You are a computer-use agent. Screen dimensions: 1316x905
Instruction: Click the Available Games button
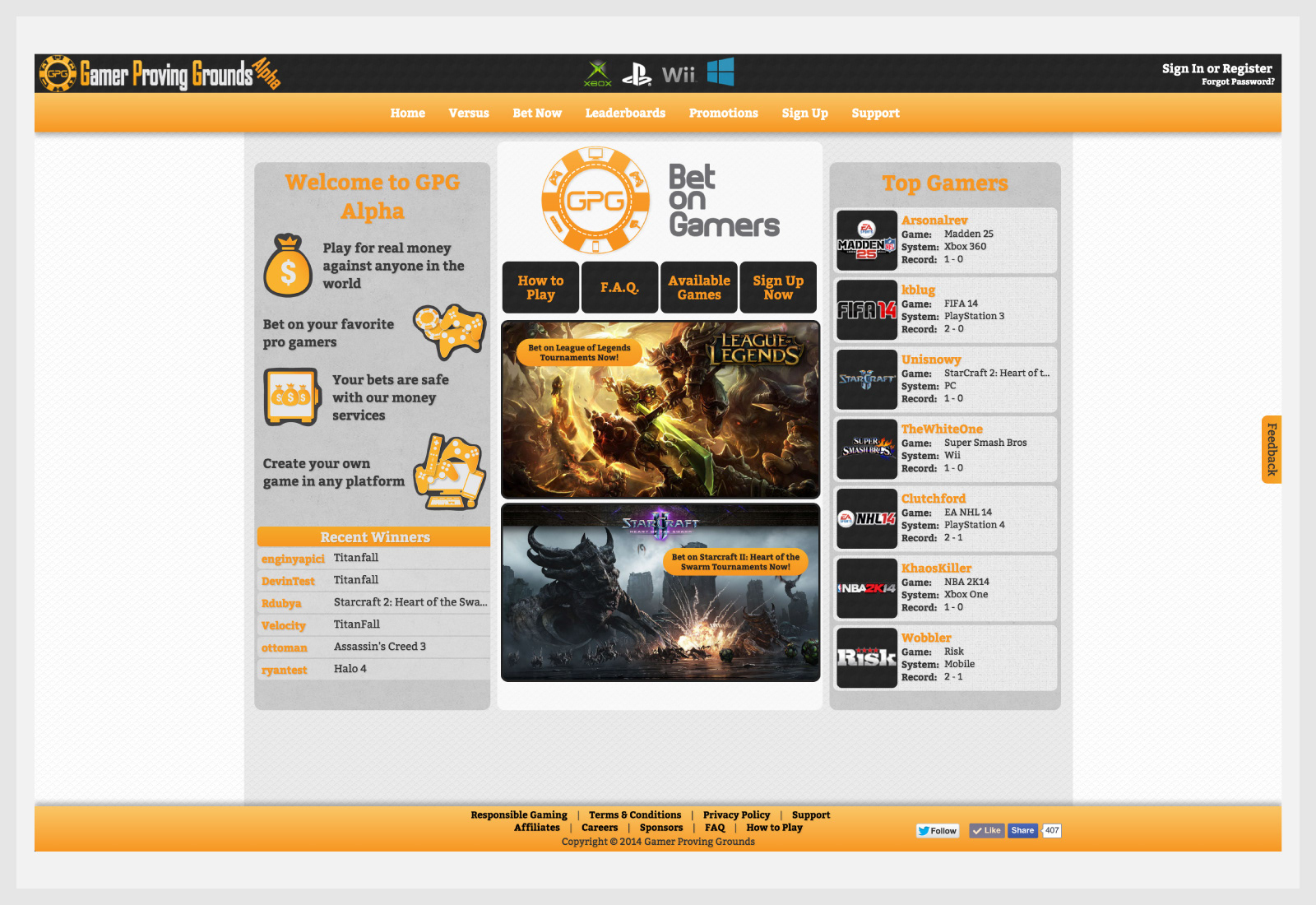(x=699, y=287)
